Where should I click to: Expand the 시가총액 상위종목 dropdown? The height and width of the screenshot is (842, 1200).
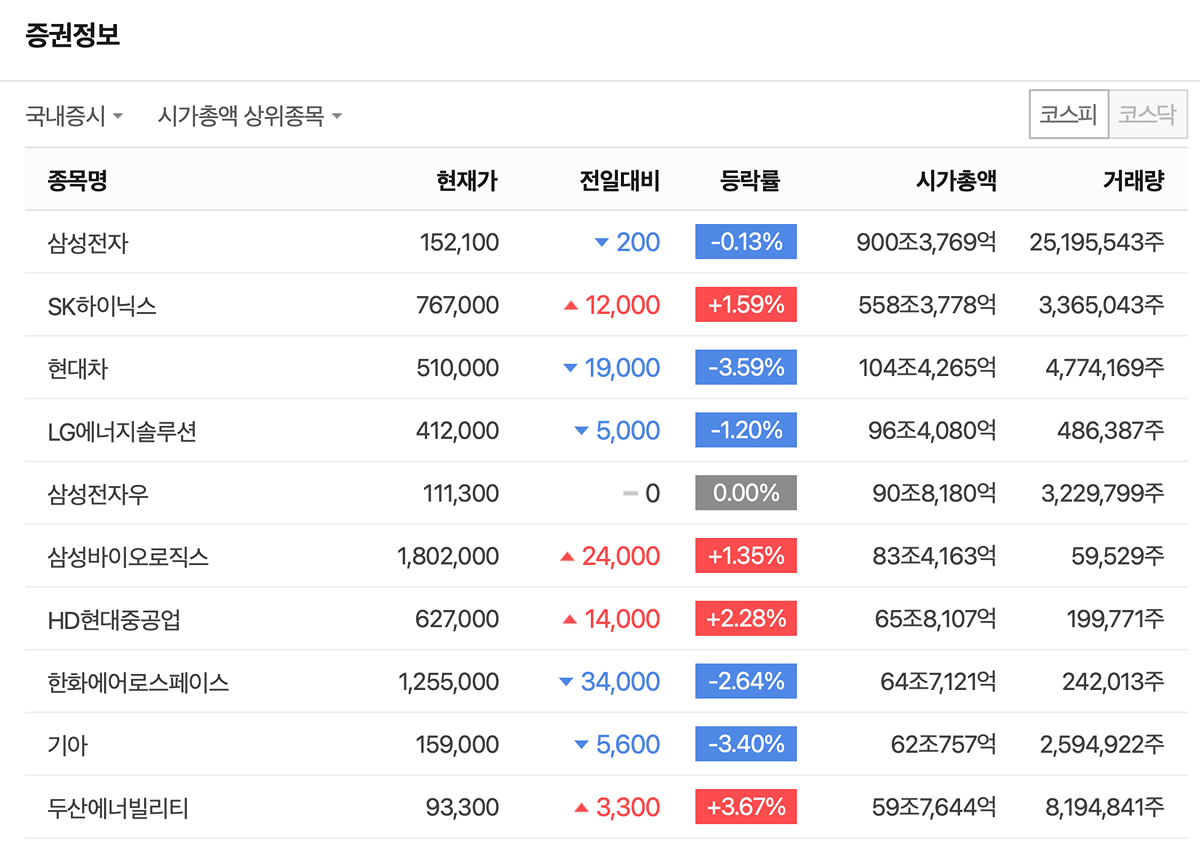tap(249, 116)
